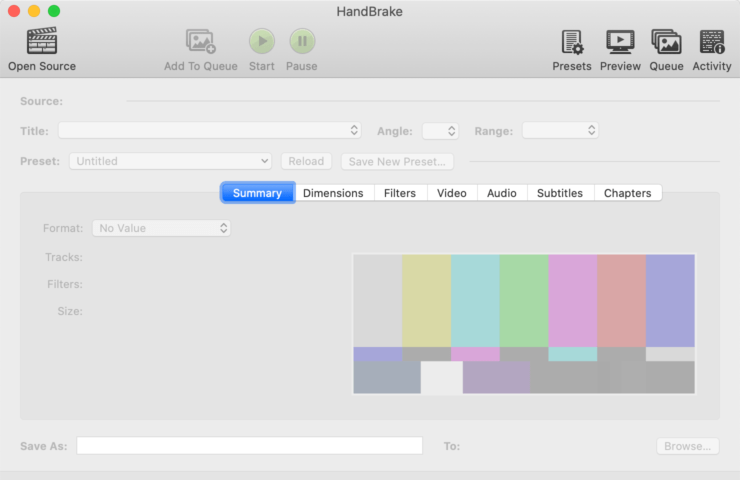Close the HandBrake window
Image resolution: width=740 pixels, height=480 pixels.
[14, 11]
